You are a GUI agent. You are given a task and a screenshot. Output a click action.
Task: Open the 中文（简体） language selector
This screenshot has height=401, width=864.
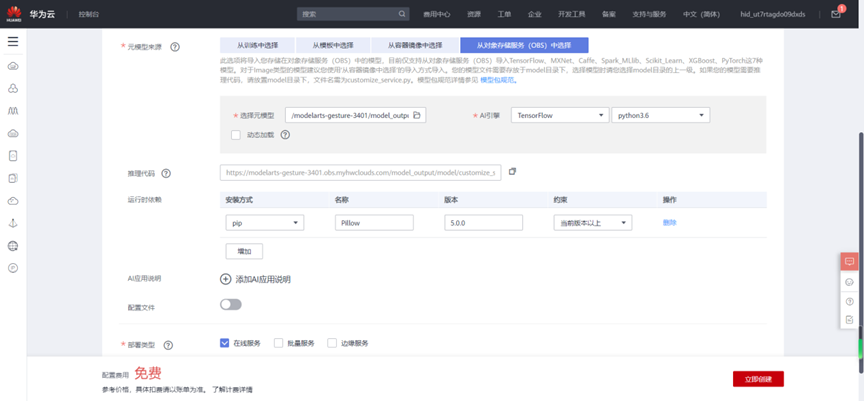tap(701, 14)
